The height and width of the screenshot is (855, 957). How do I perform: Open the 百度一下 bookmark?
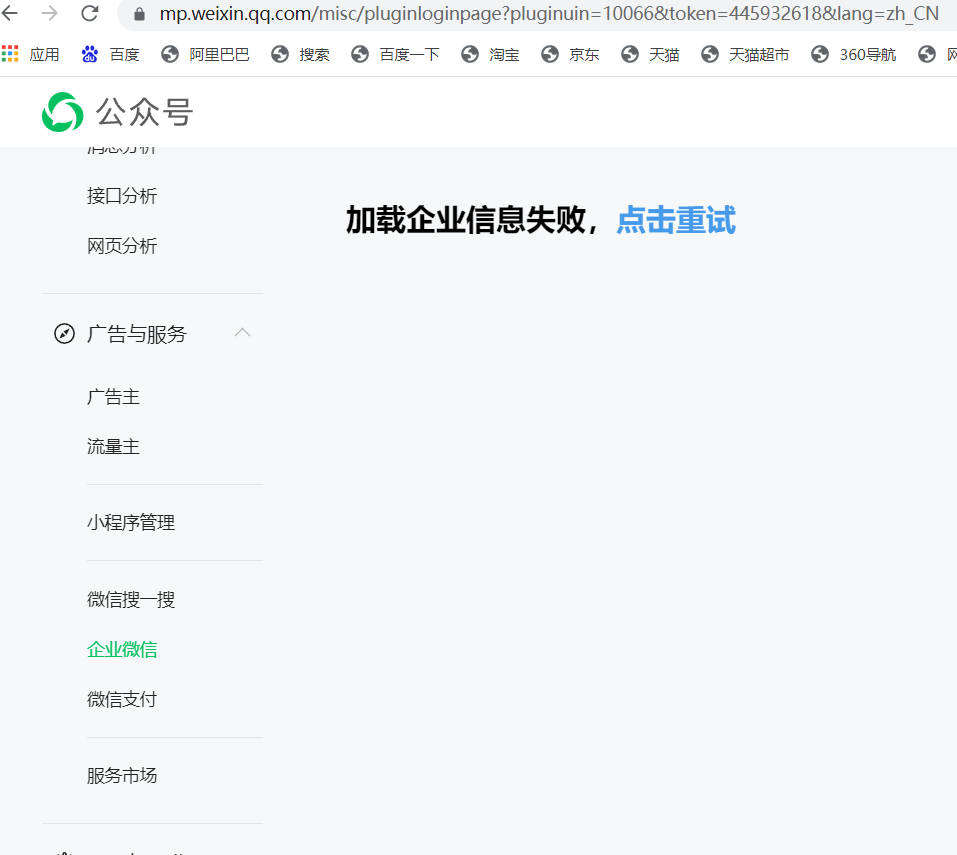[x=395, y=54]
